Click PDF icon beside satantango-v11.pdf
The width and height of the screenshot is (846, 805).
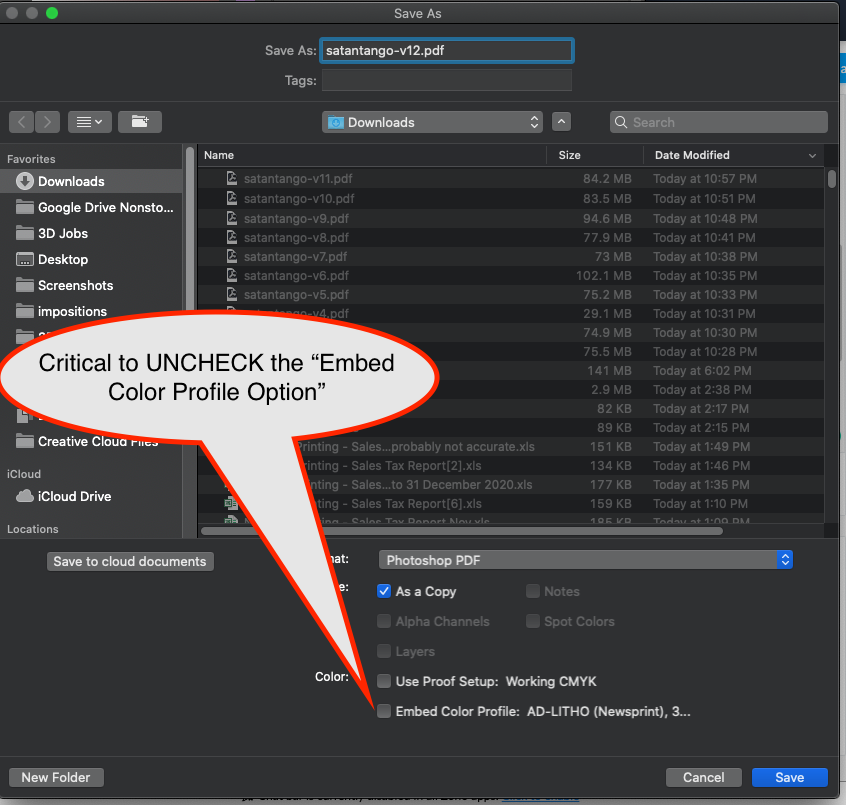[231, 178]
